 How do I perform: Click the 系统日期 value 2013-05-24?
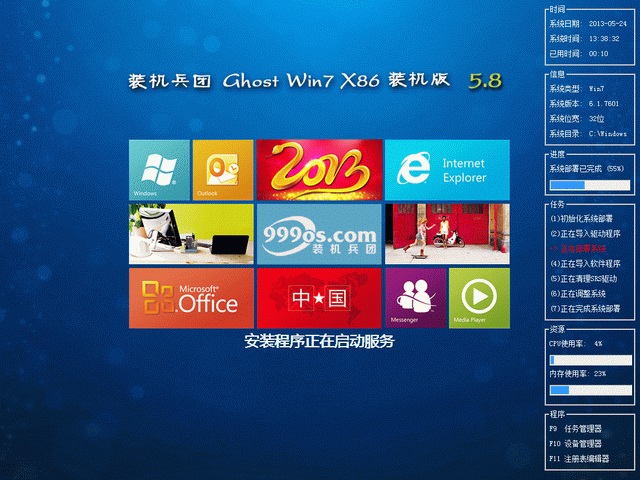point(607,24)
